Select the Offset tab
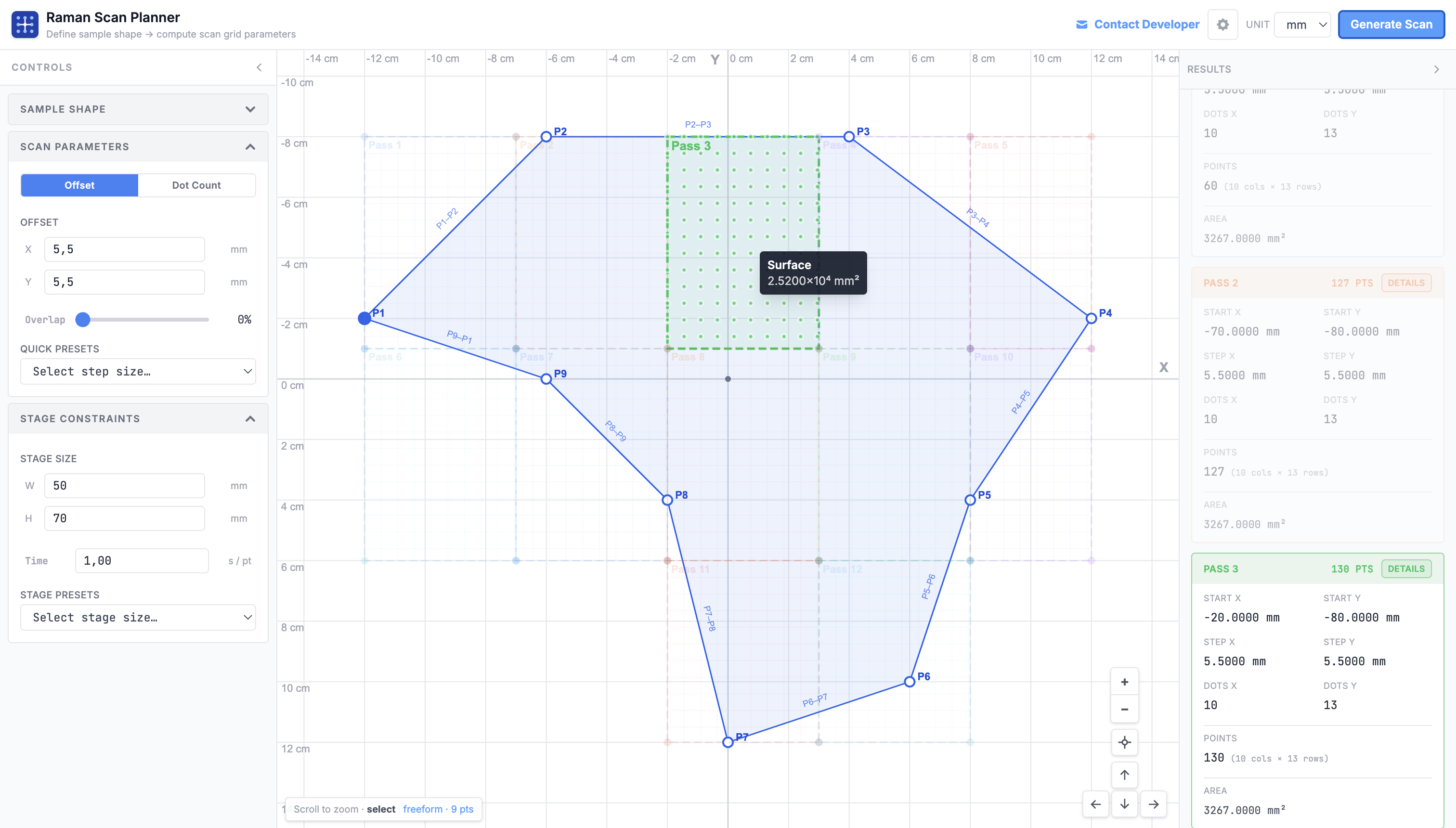 (x=79, y=185)
